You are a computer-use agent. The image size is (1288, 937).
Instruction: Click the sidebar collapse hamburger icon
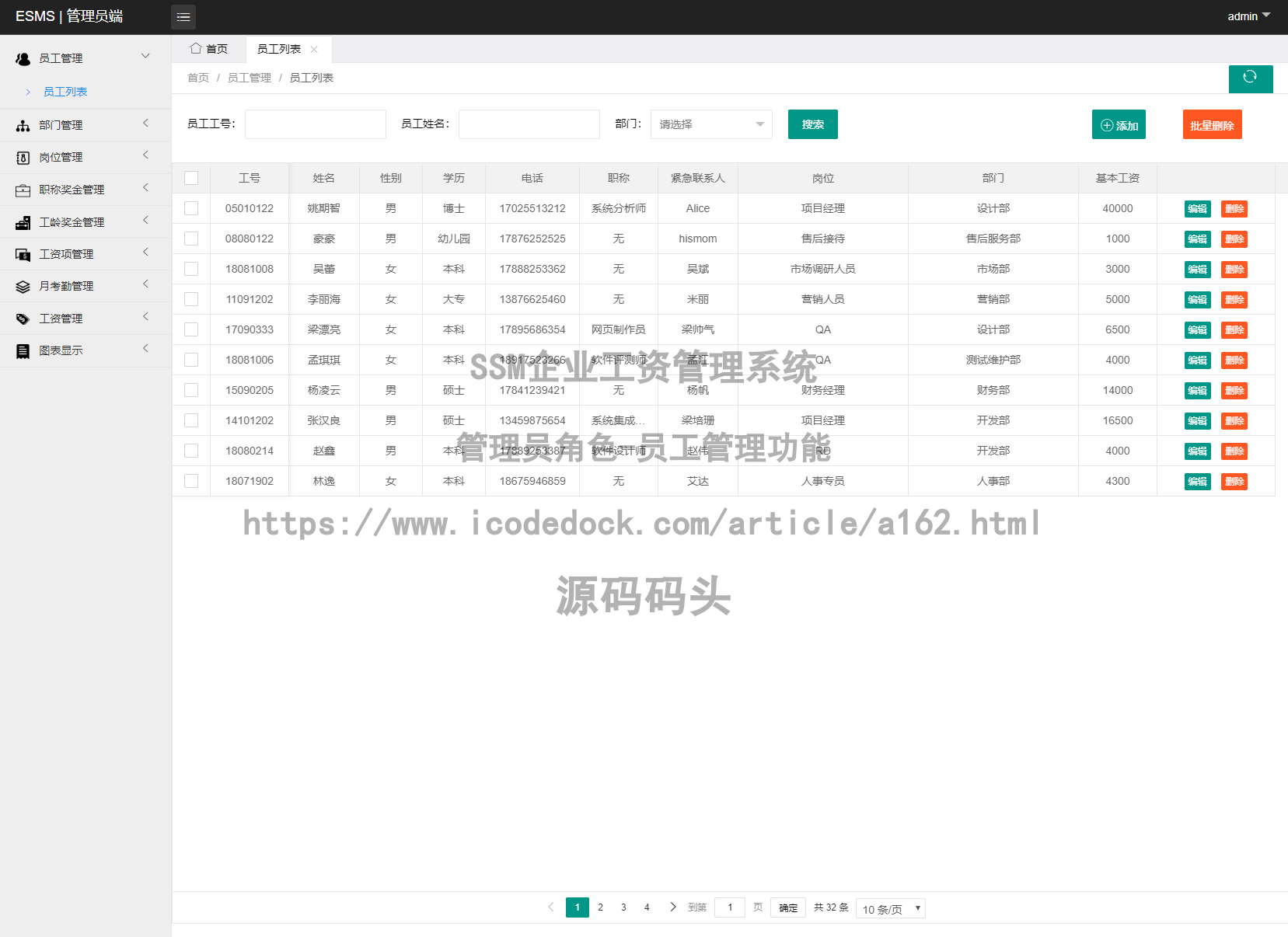(183, 17)
